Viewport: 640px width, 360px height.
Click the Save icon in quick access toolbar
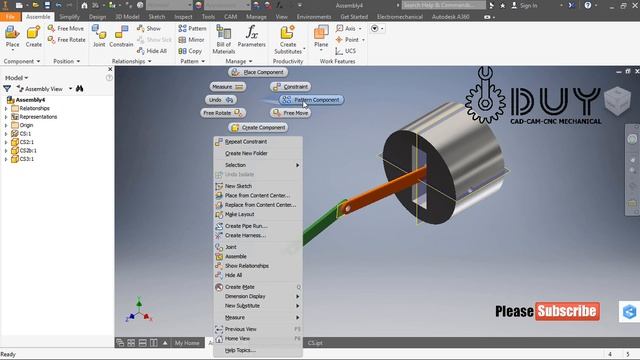click(47, 5)
